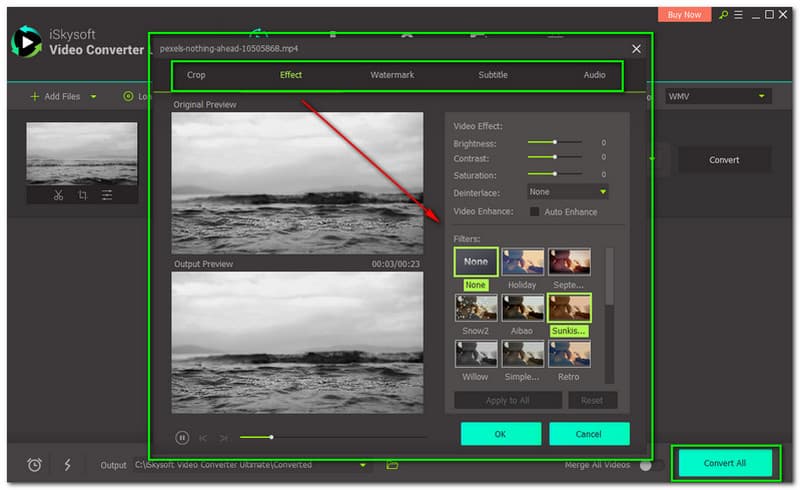800x490 pixels.
Task: Click the crop icon under the video thumbnail
Action: [x=83, y=195]
